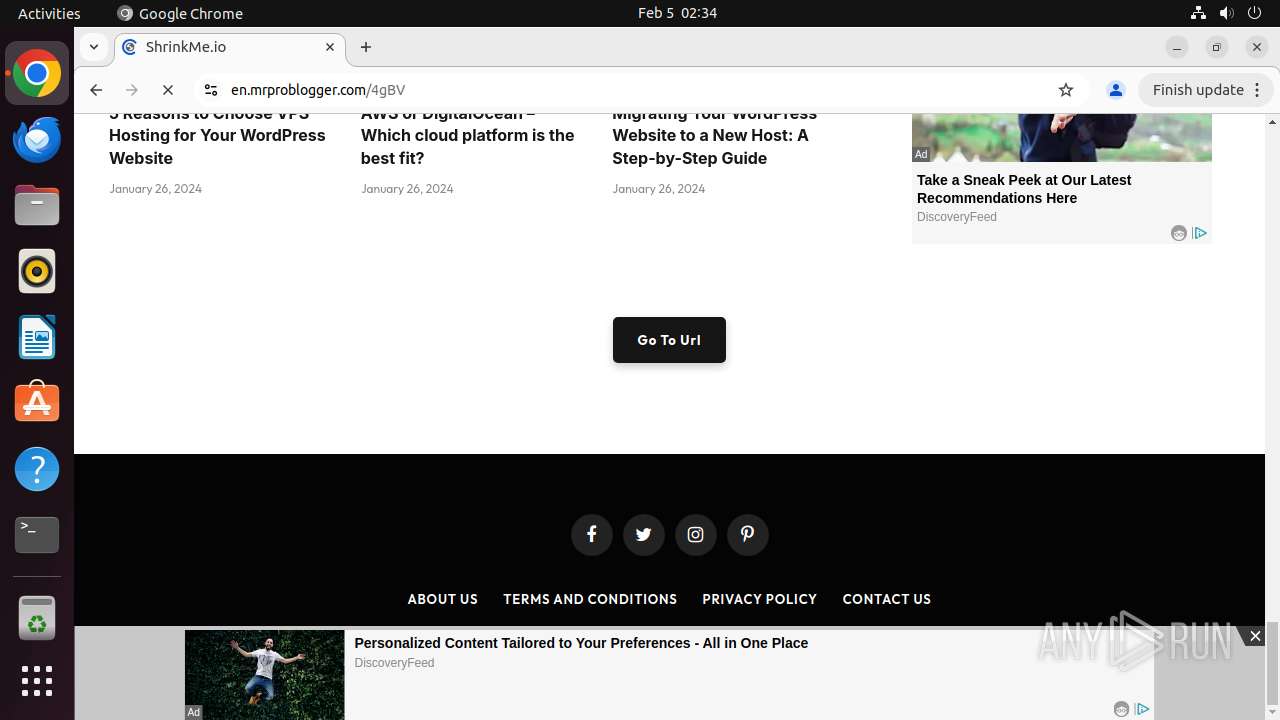Open LibreOffice Writer from the dock
The height and width of the screenshot is (720, 1280).
(x=37, y=337)
